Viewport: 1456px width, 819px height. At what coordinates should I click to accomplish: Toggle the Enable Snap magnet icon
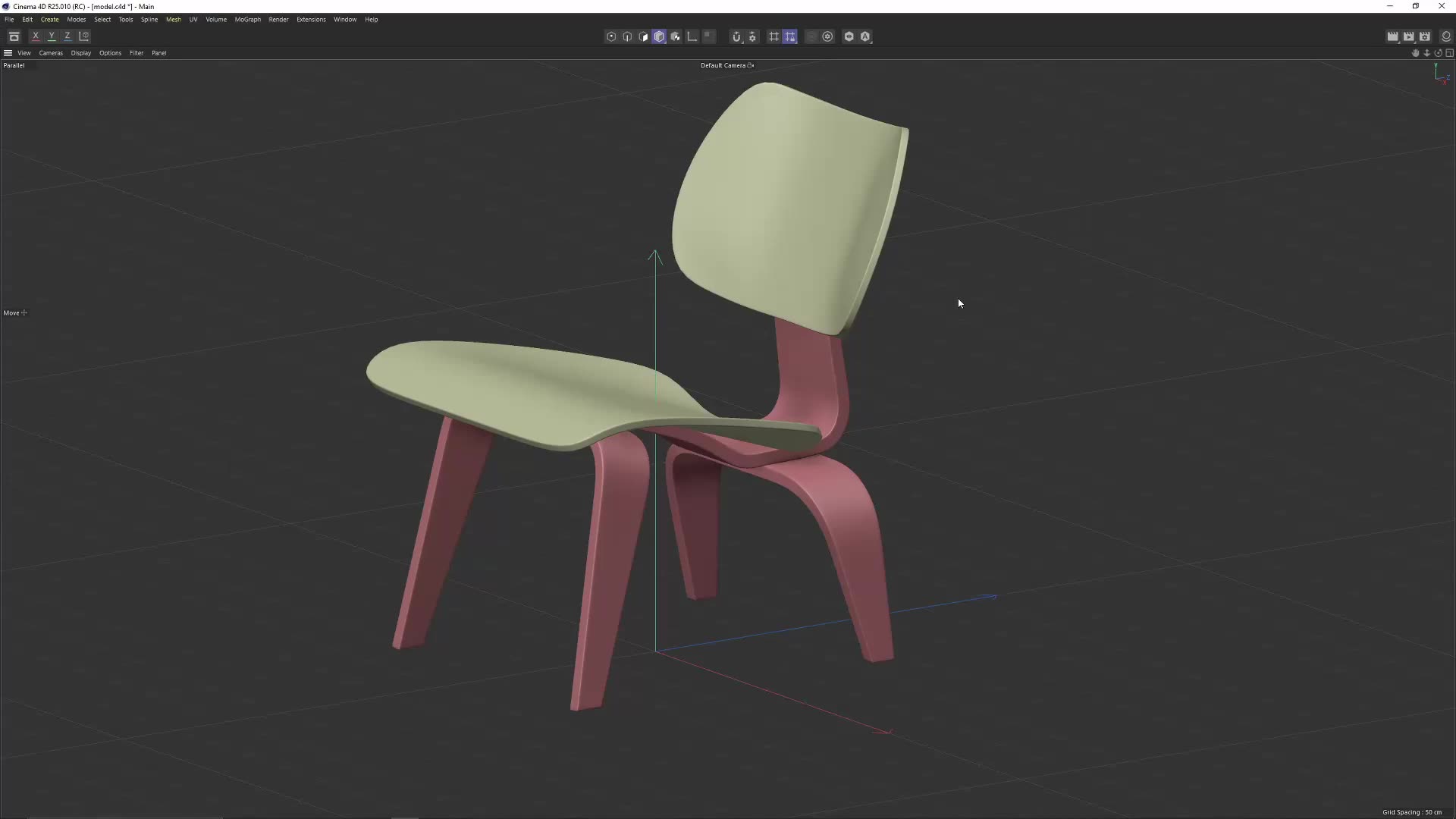(736, 36)
